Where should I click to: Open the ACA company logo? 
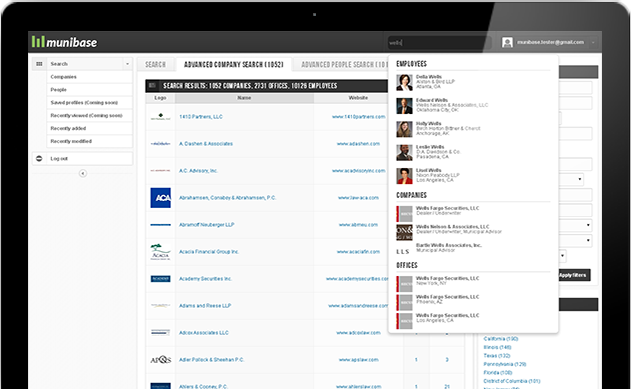[x=161, y=198]
